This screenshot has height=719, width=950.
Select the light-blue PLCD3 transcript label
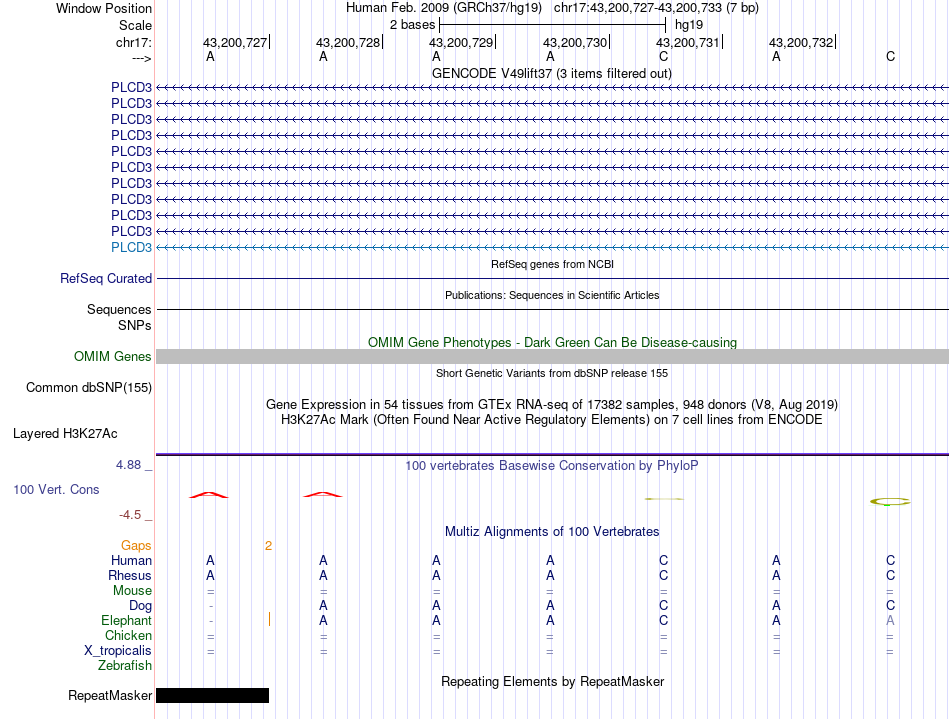[x=131, y=247]
